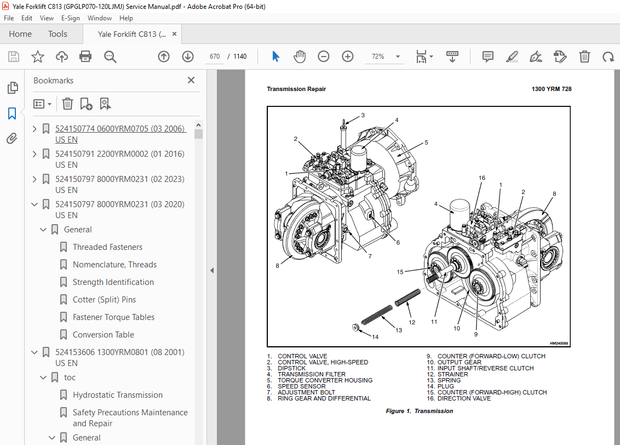Open the Fastener Torque Tables bookmark
The width and height of the screenshot is (620, 445).
[113, 317]
